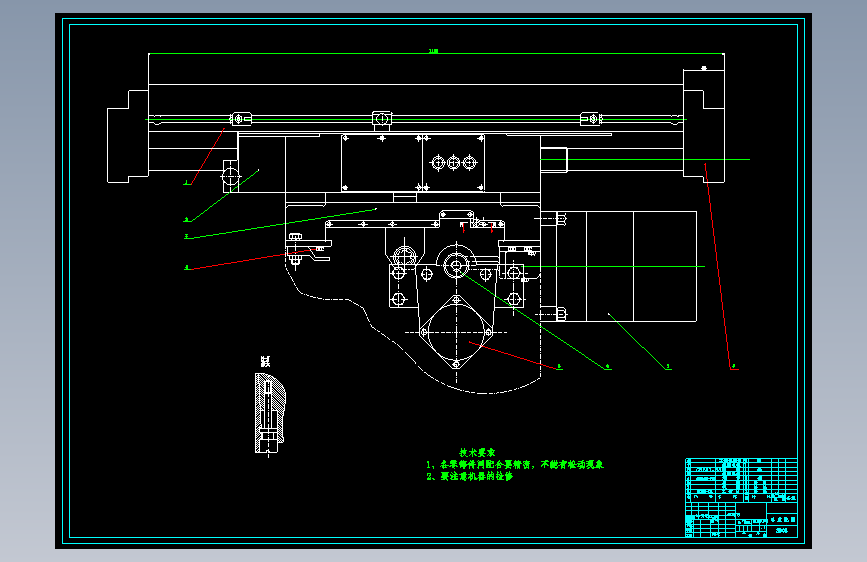Click part balloon number 3 on left

coord(187,236)
